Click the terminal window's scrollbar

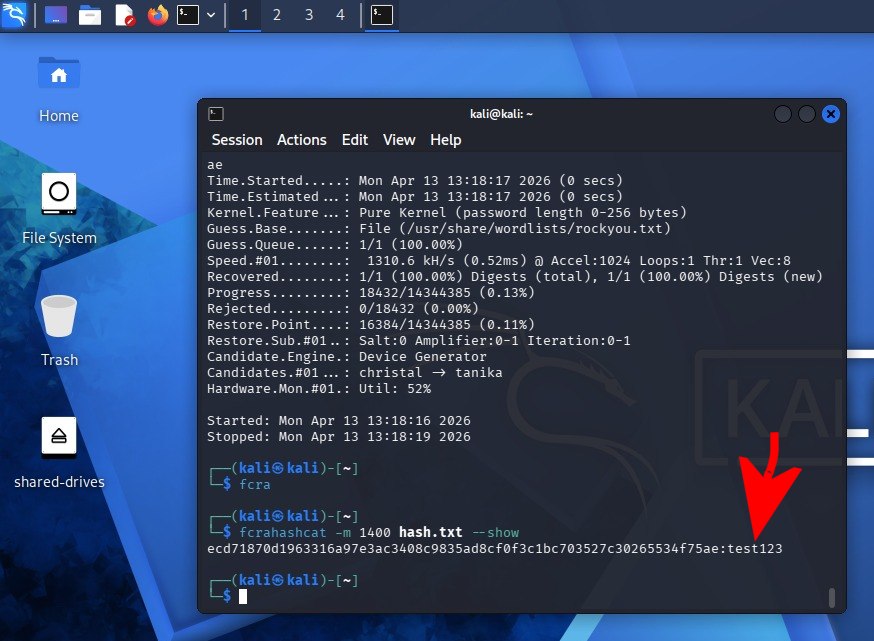(x=831, y=597)
